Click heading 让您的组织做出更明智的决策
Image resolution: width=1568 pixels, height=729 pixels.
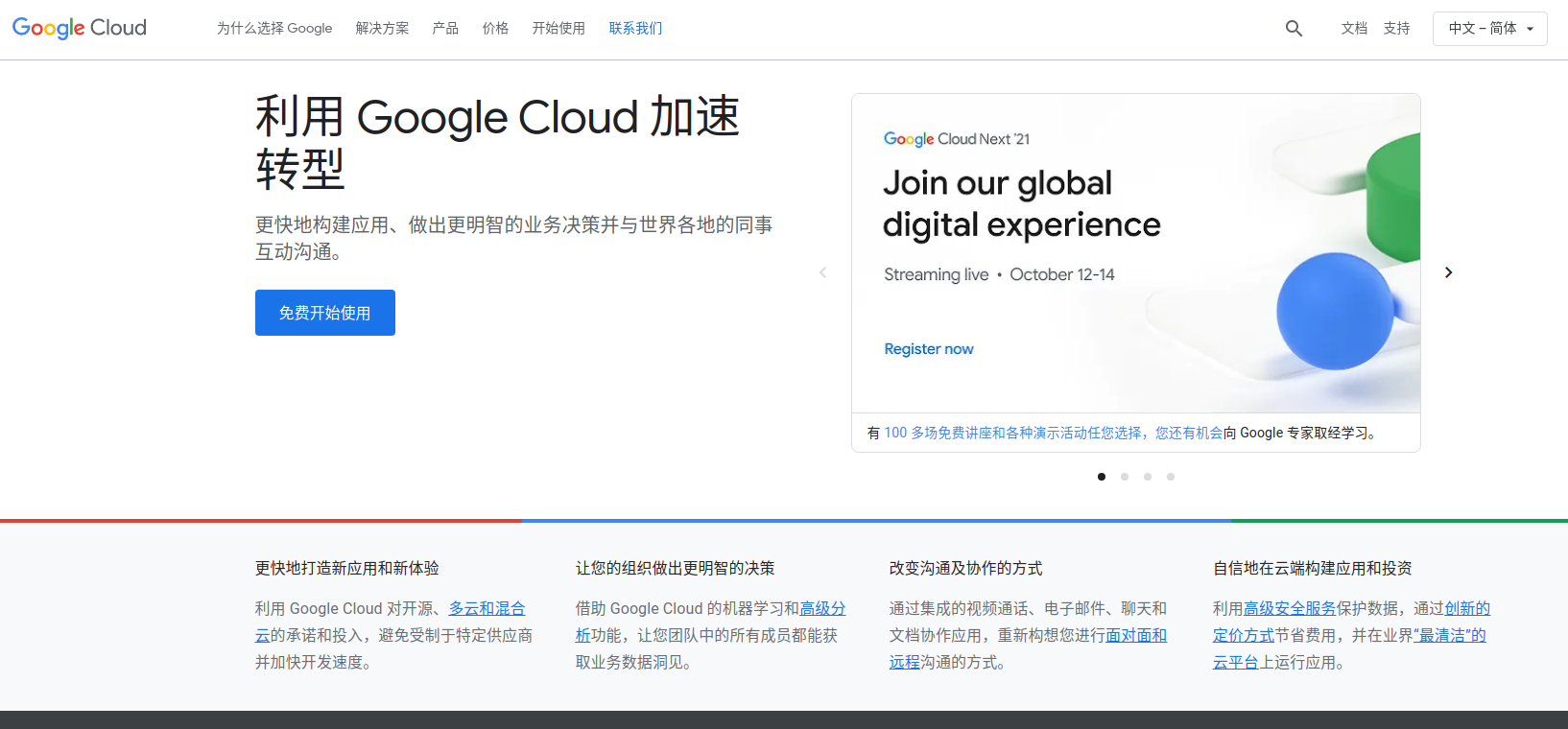click(676, 568)
